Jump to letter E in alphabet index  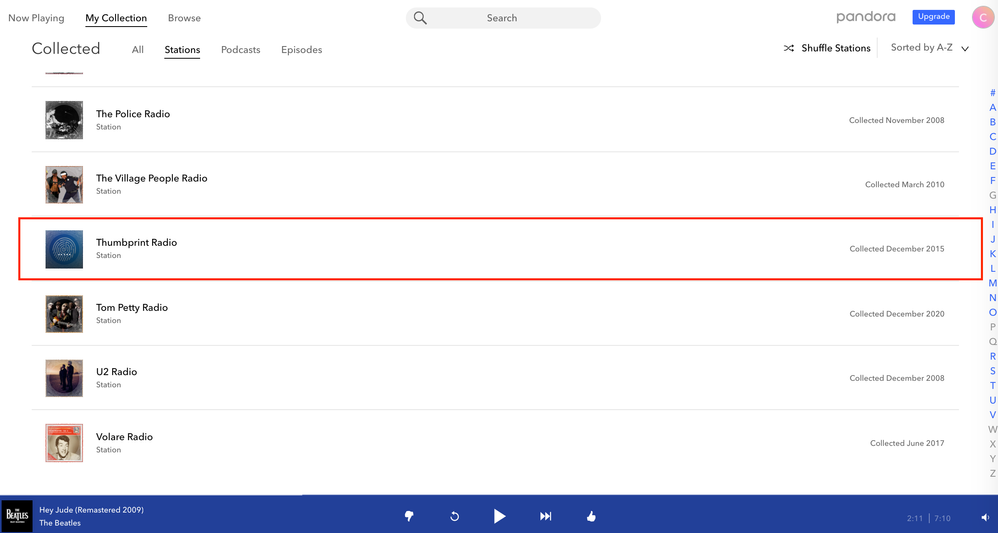coord(992,166)
